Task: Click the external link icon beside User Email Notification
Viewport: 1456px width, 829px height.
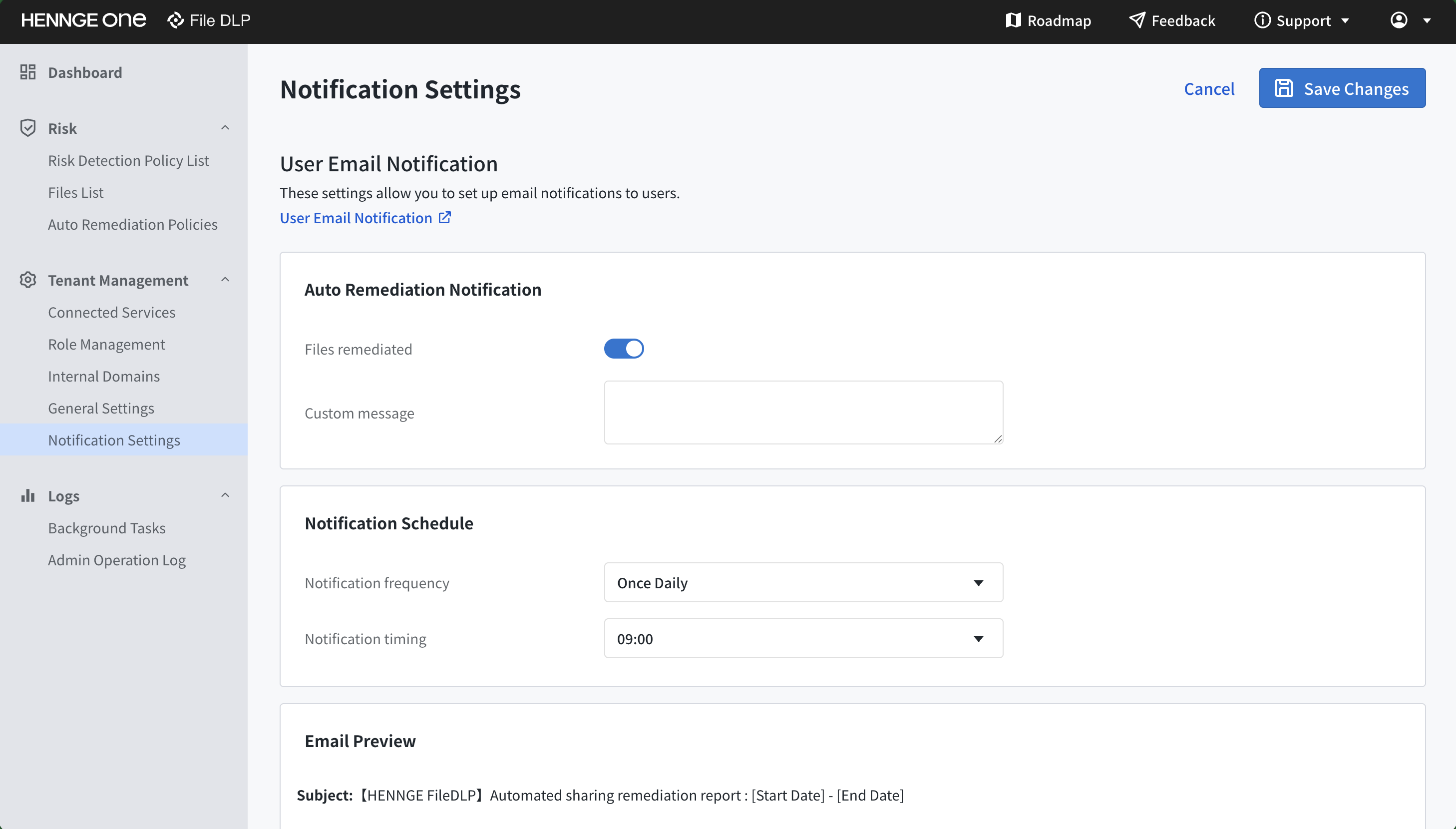Action: 444,218
